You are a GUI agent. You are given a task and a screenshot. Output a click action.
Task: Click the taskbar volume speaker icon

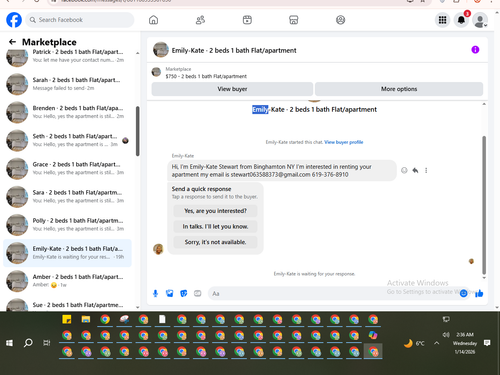(446, 334)
